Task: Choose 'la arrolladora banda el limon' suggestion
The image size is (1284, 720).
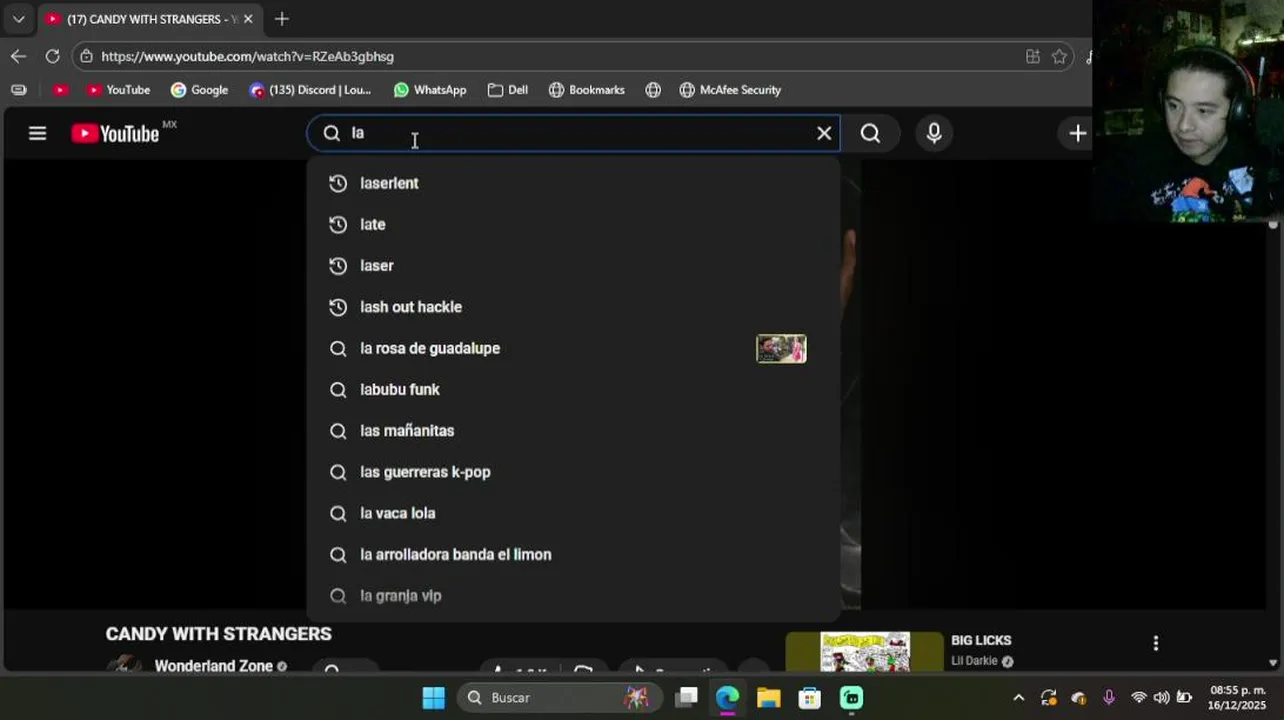Action: pyautogui.click(x=573, y=554)
